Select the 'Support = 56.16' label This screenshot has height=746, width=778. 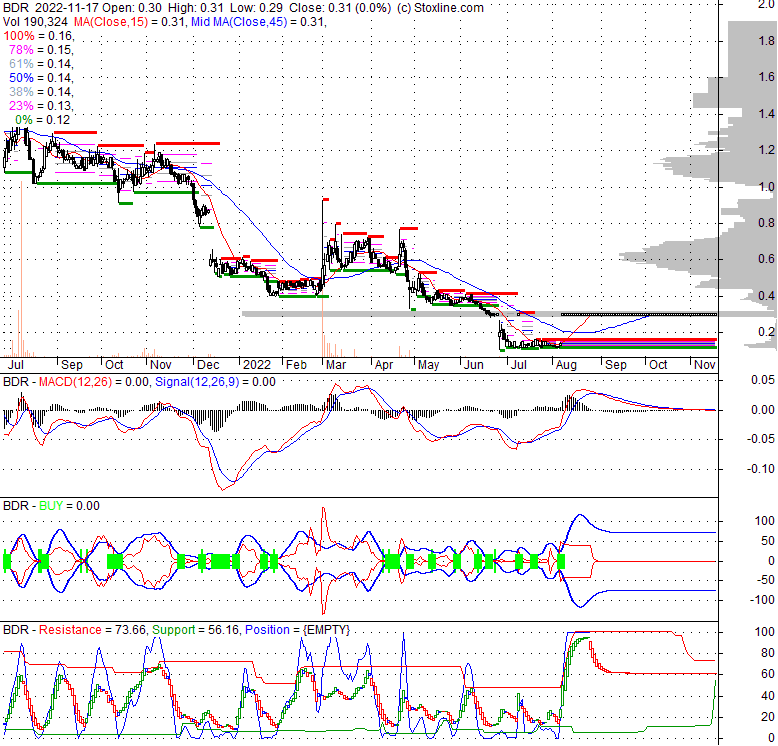tap(196, 630)
